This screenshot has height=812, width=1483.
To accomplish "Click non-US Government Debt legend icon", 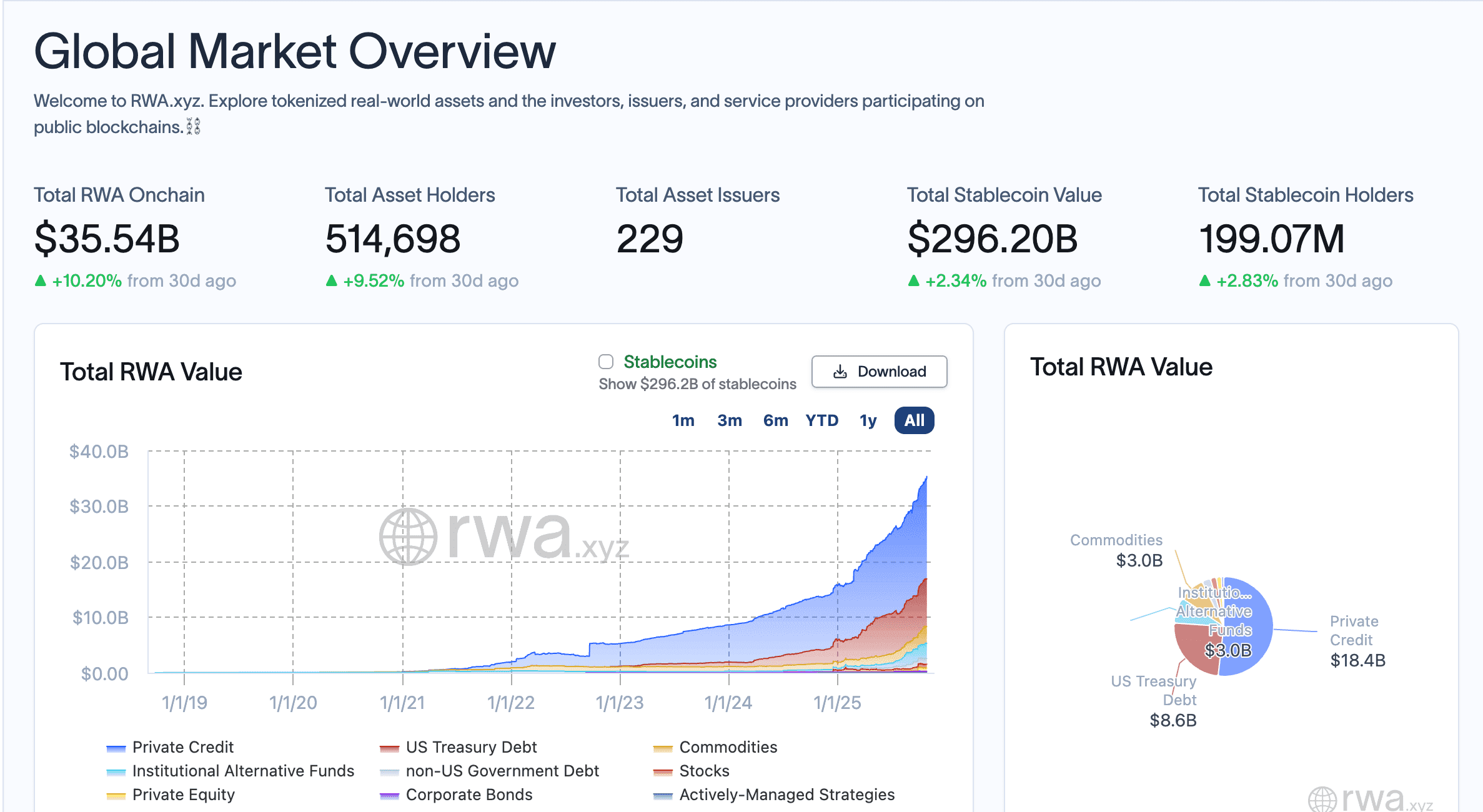I will click(x=389, y=771).
